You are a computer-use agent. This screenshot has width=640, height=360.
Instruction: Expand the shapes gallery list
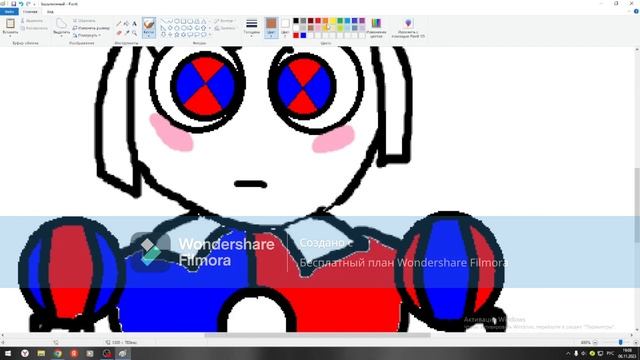tap(210, 35)
